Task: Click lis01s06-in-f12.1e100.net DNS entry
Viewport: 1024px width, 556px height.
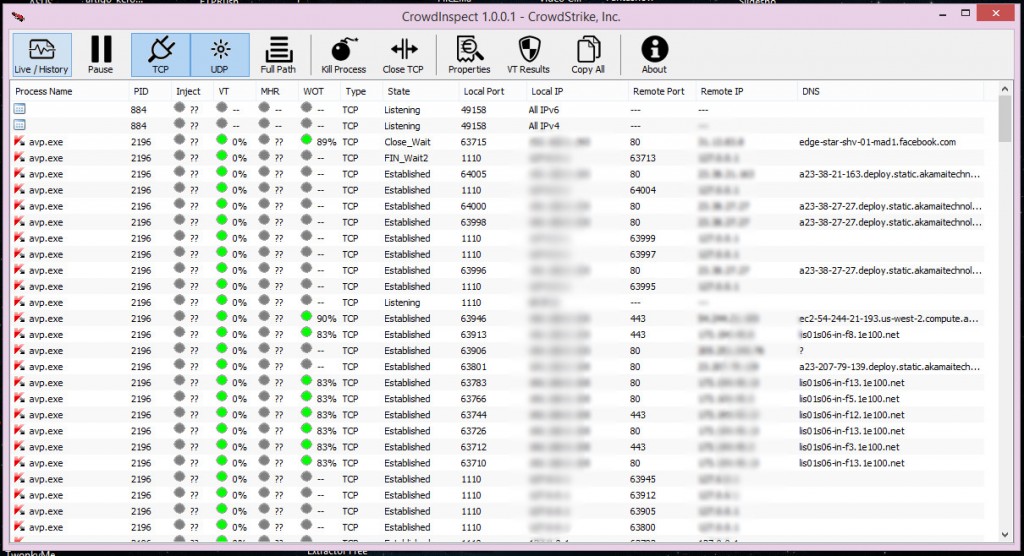Action: point(852,415)
